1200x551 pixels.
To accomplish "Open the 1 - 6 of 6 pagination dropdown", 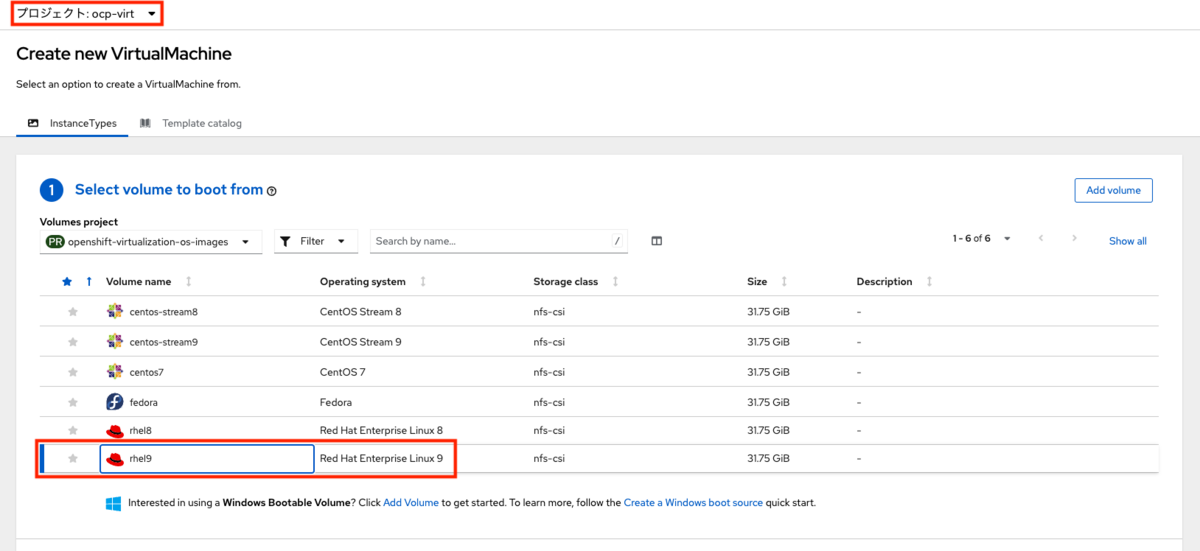I will coord(981,239).
